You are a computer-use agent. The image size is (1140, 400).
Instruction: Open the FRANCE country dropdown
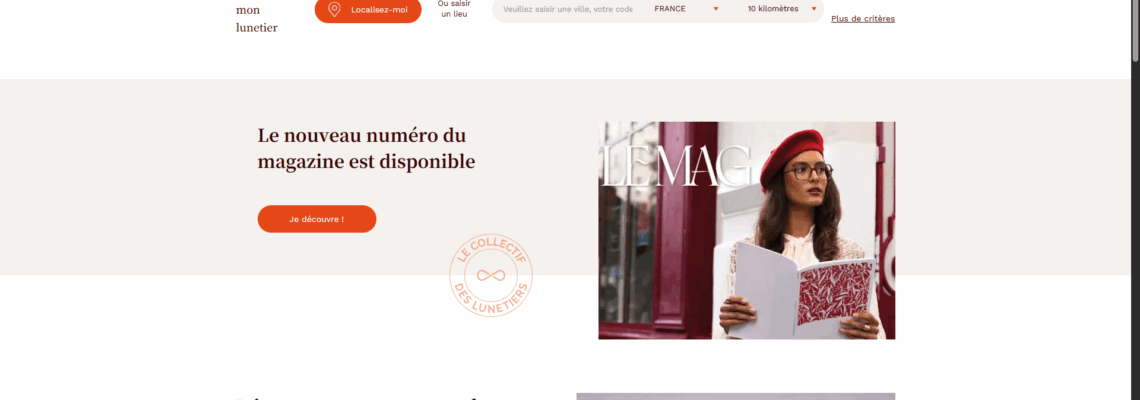click(x=686, y=9)
